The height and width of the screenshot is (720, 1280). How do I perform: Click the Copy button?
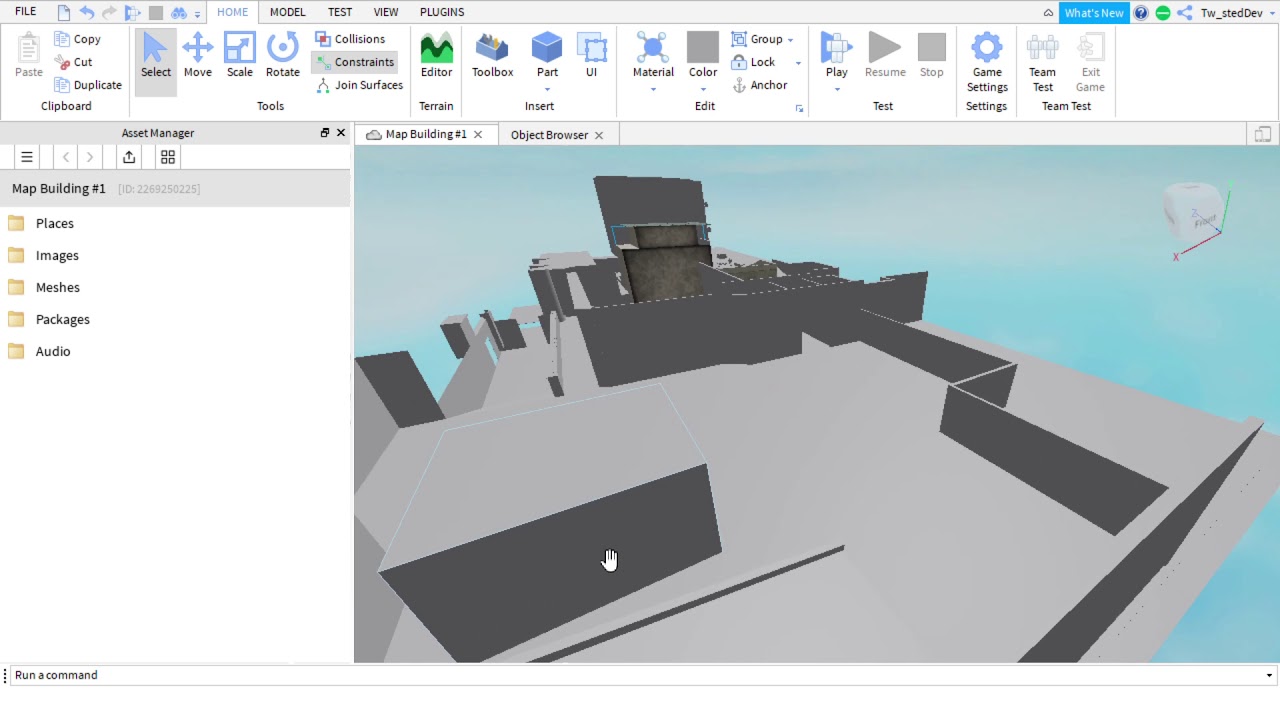[78, 39]
